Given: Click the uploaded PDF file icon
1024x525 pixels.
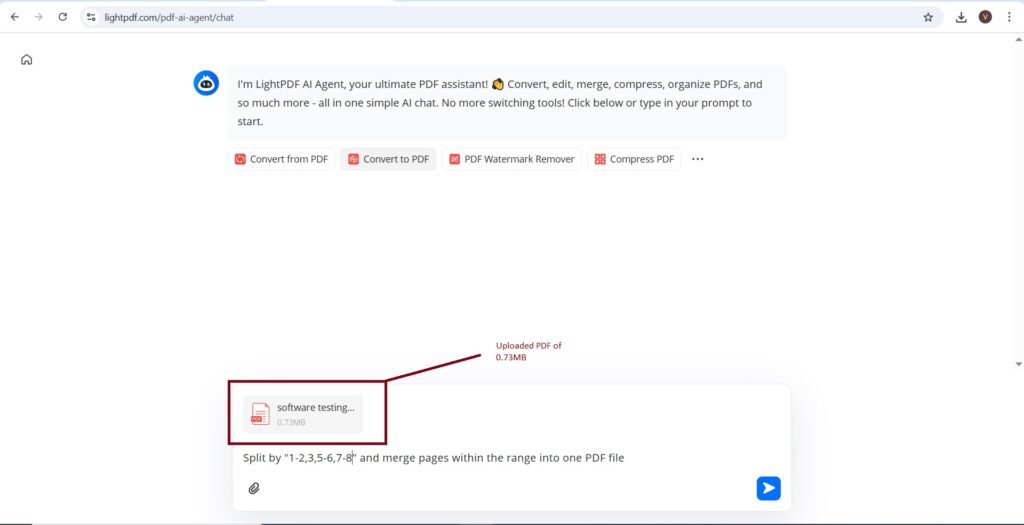Looking at the screenshot, I should point(260,413).
